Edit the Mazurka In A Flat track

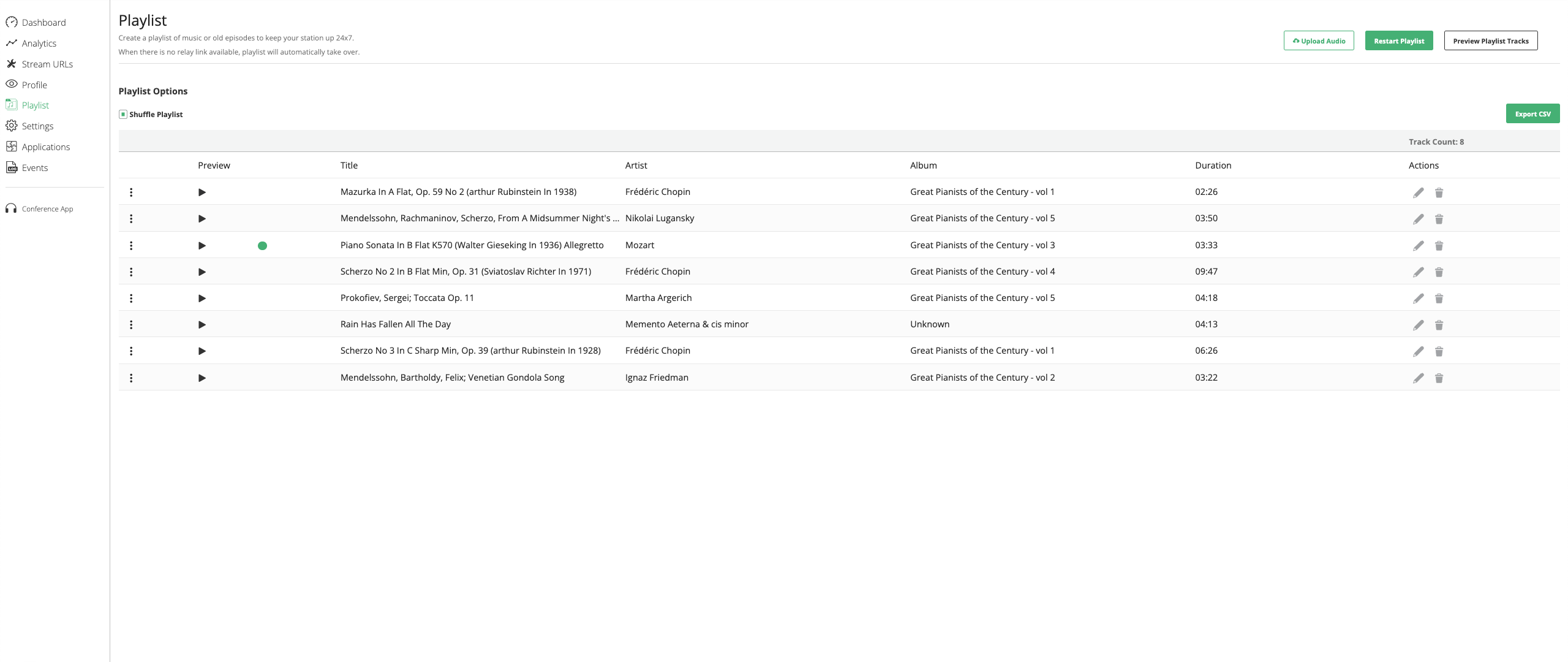coord(1418,192)
